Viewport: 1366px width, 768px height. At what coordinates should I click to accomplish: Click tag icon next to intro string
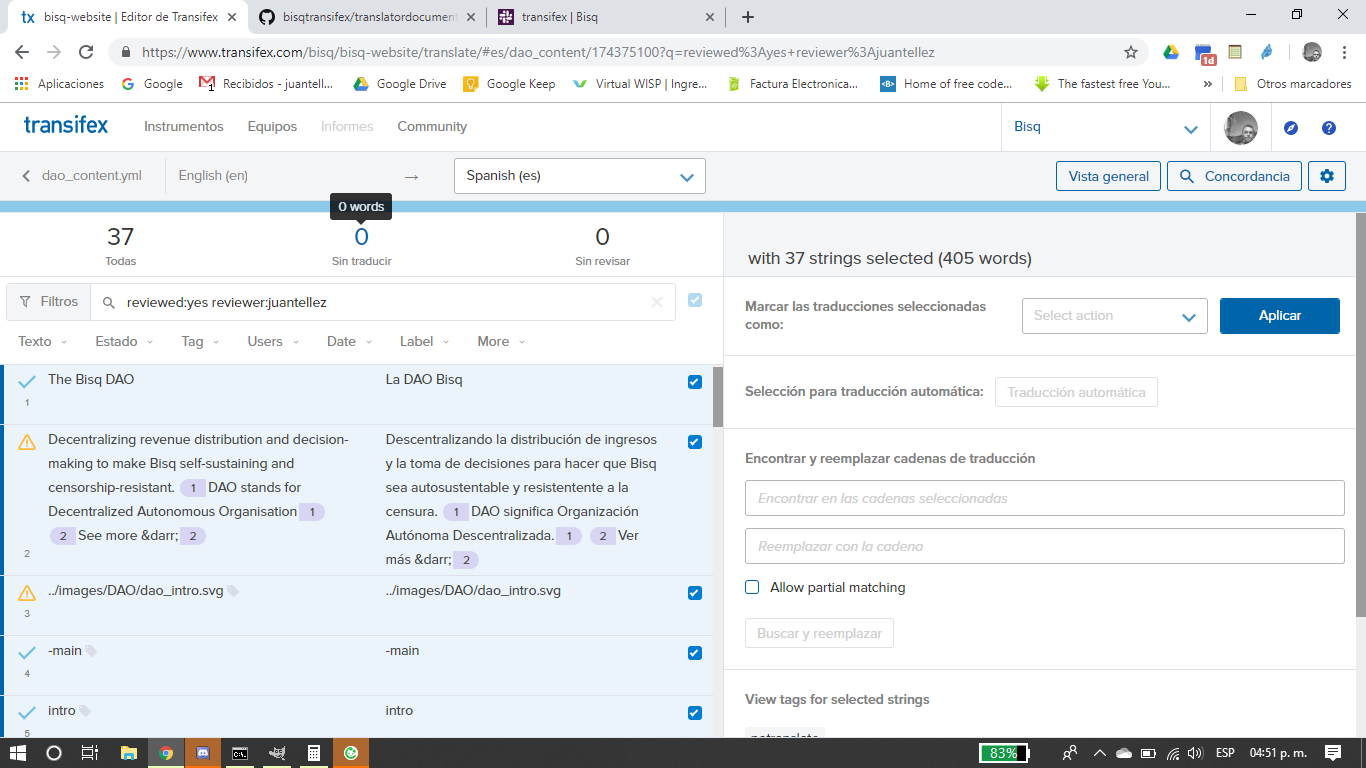tap(85, 711)
